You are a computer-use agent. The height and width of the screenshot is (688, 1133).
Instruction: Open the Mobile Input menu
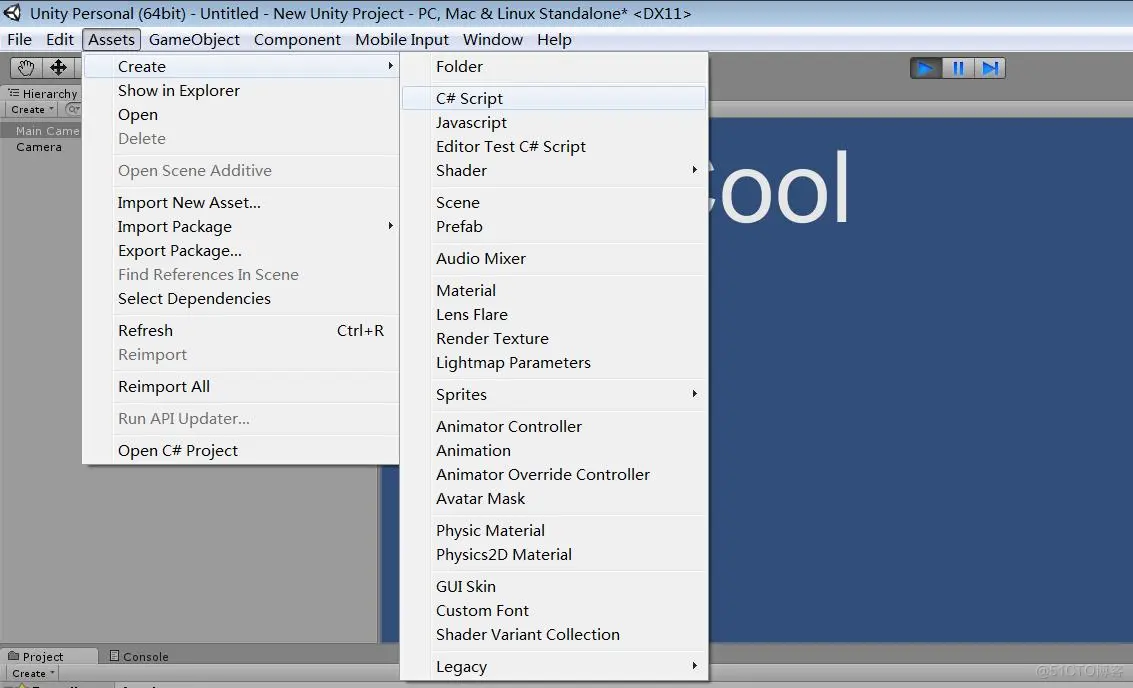(x=402, y=40)
